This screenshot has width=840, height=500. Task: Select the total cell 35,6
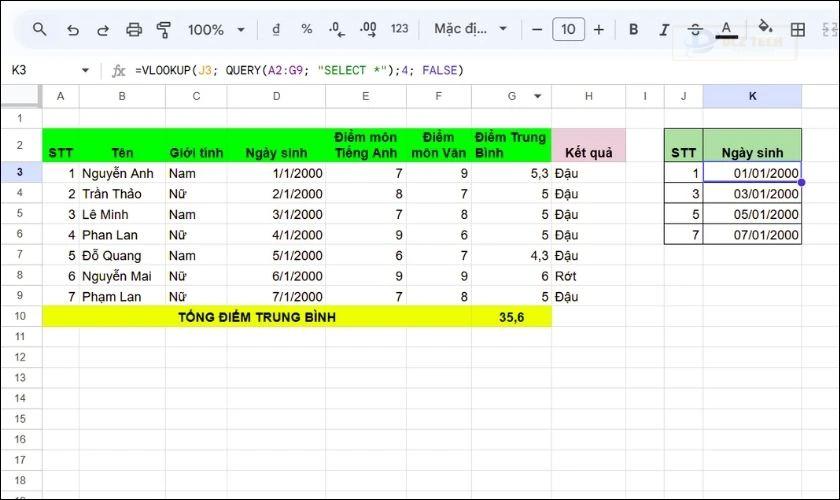[511, 317]
